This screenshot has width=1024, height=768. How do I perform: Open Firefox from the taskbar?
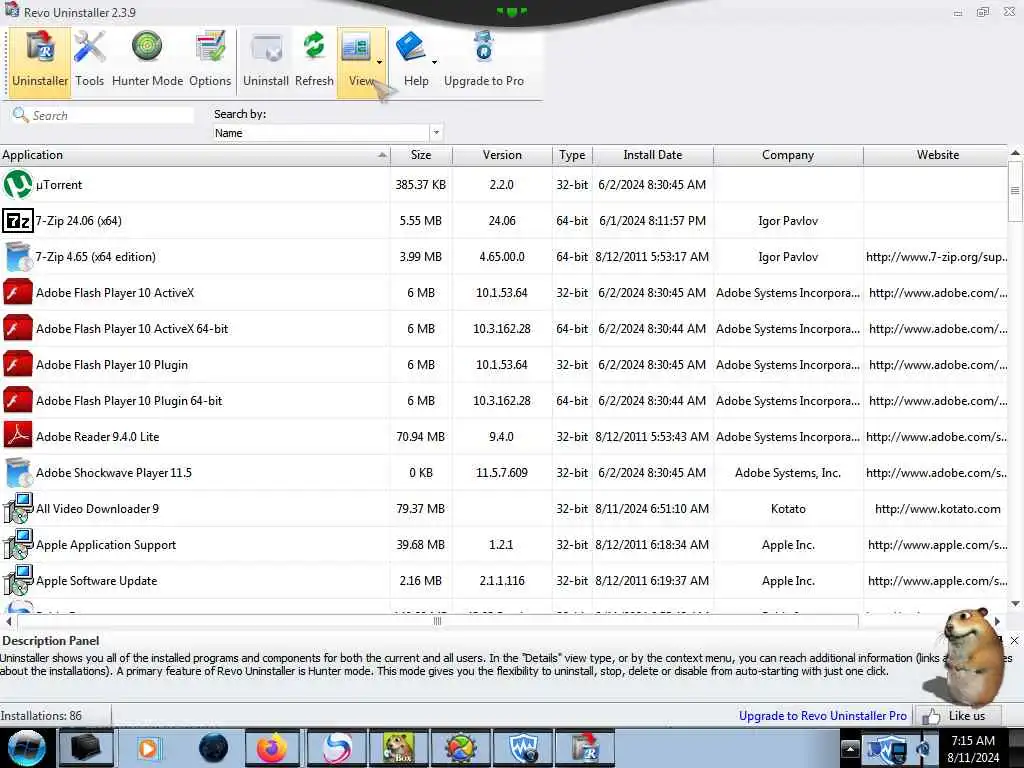tap(272, 748)
